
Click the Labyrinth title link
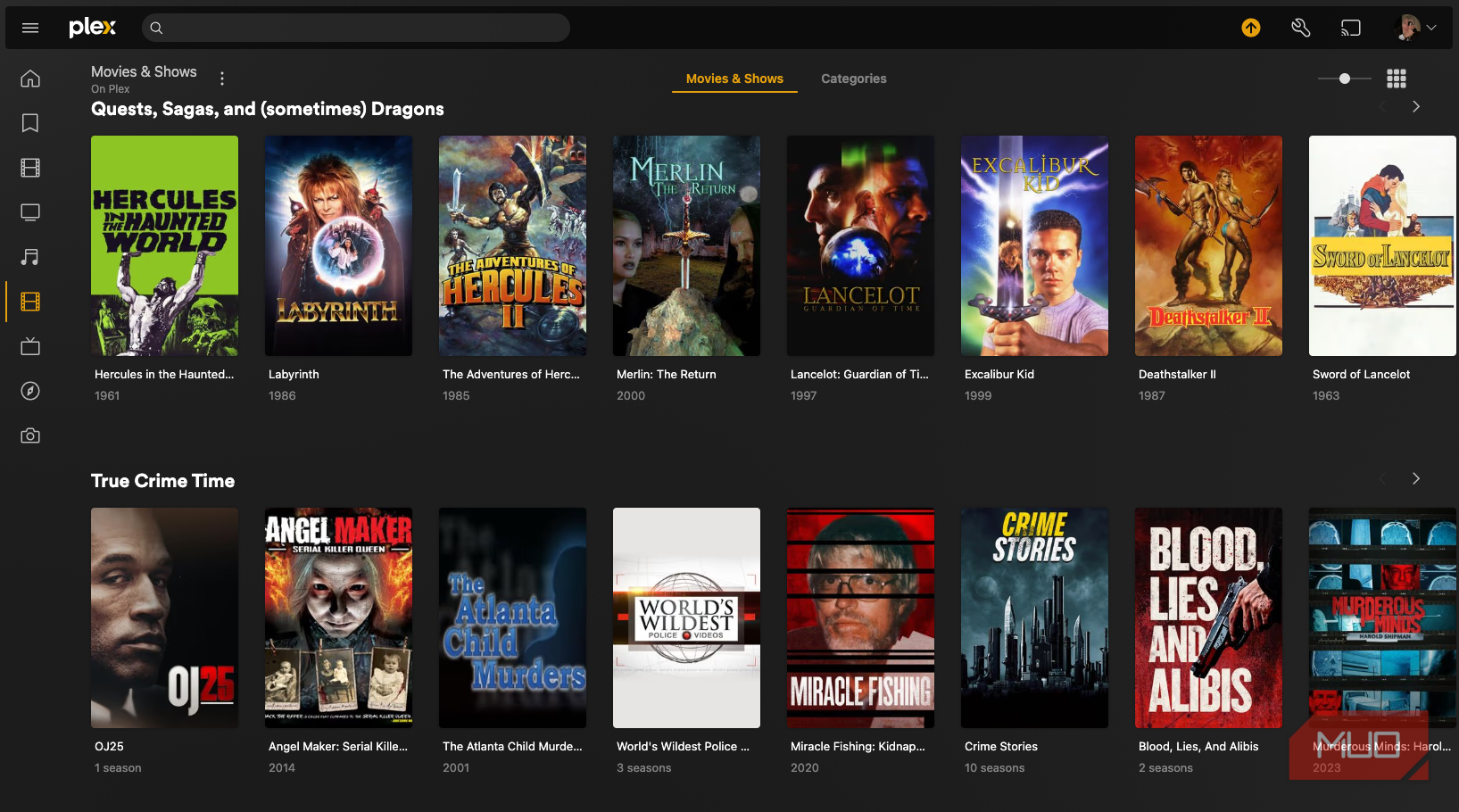point(294,375)
